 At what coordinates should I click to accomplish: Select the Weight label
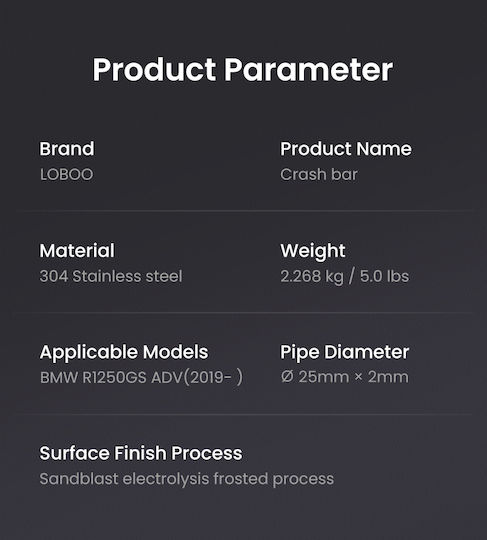pos(313,251)
